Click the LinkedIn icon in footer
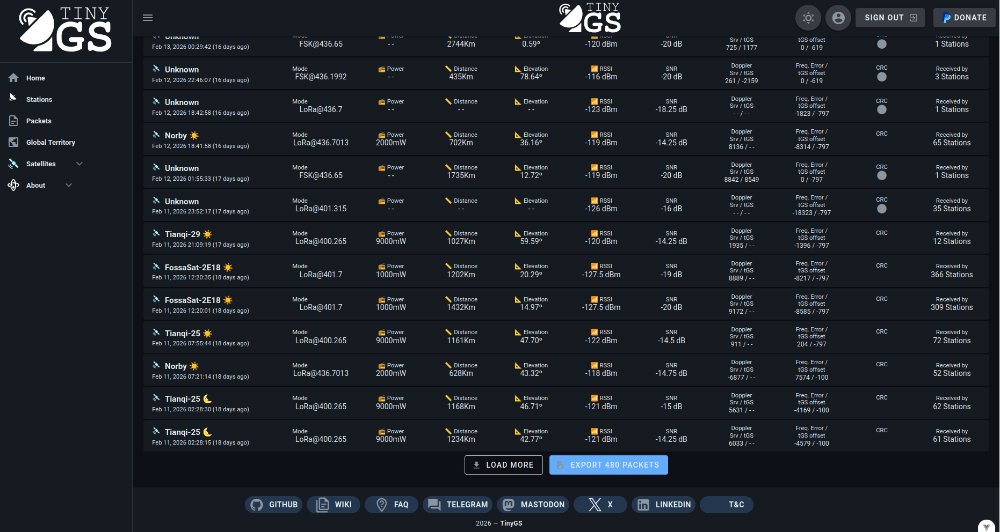Viewport: 1000px width, 532px height. click(643, 505)
